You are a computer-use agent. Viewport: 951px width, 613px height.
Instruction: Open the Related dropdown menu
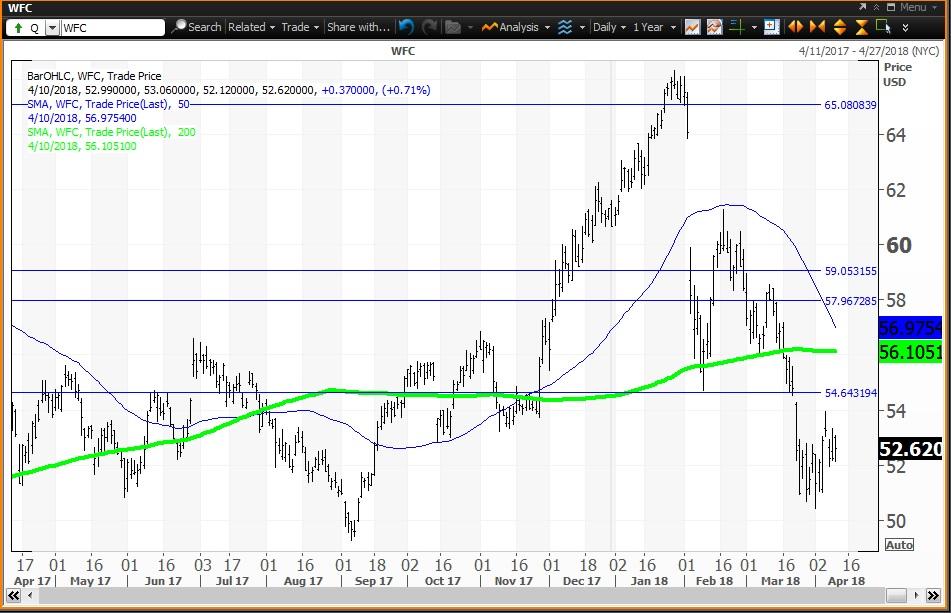[251, 27]
